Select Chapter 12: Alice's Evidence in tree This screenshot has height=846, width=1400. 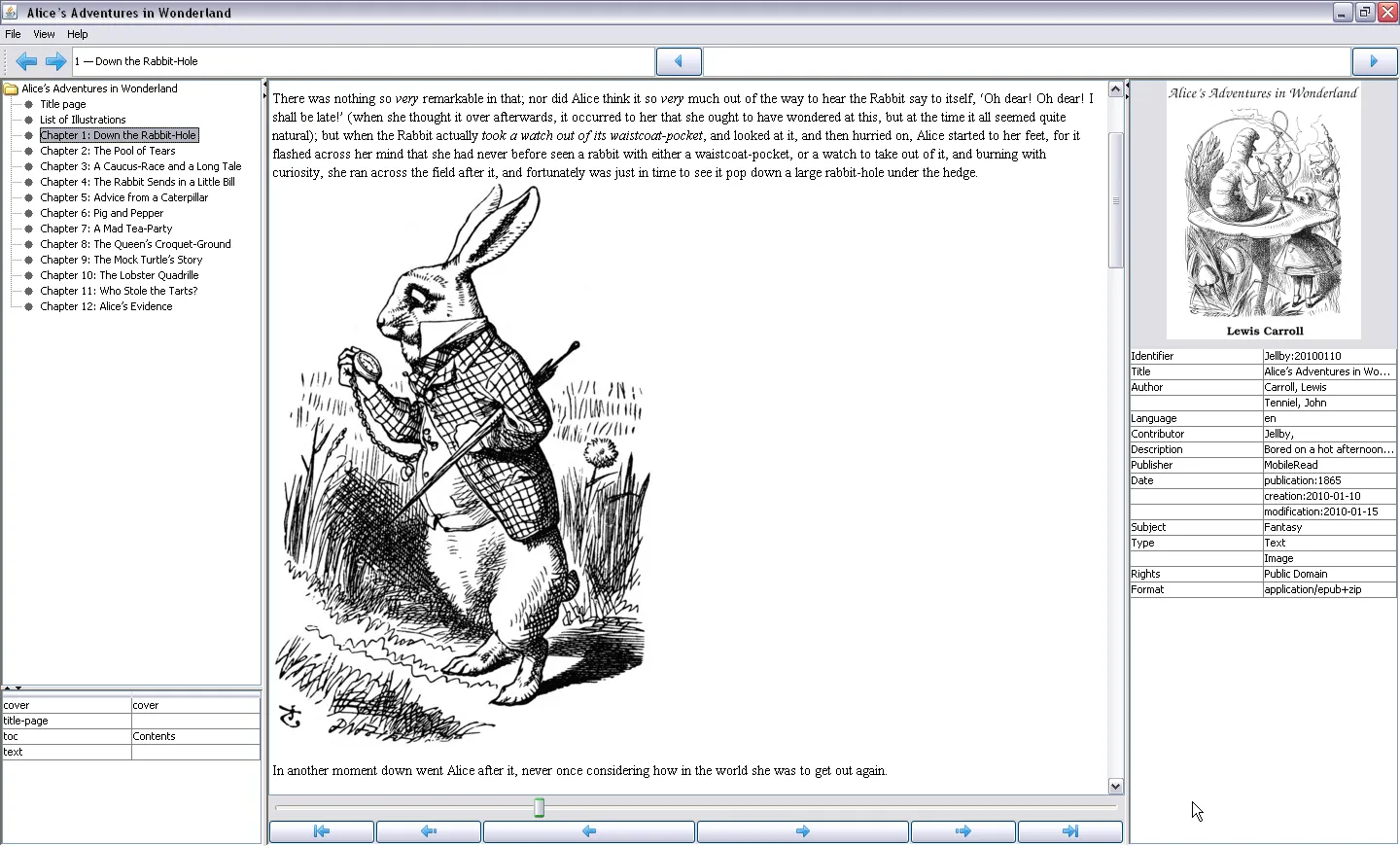[106, 306]
